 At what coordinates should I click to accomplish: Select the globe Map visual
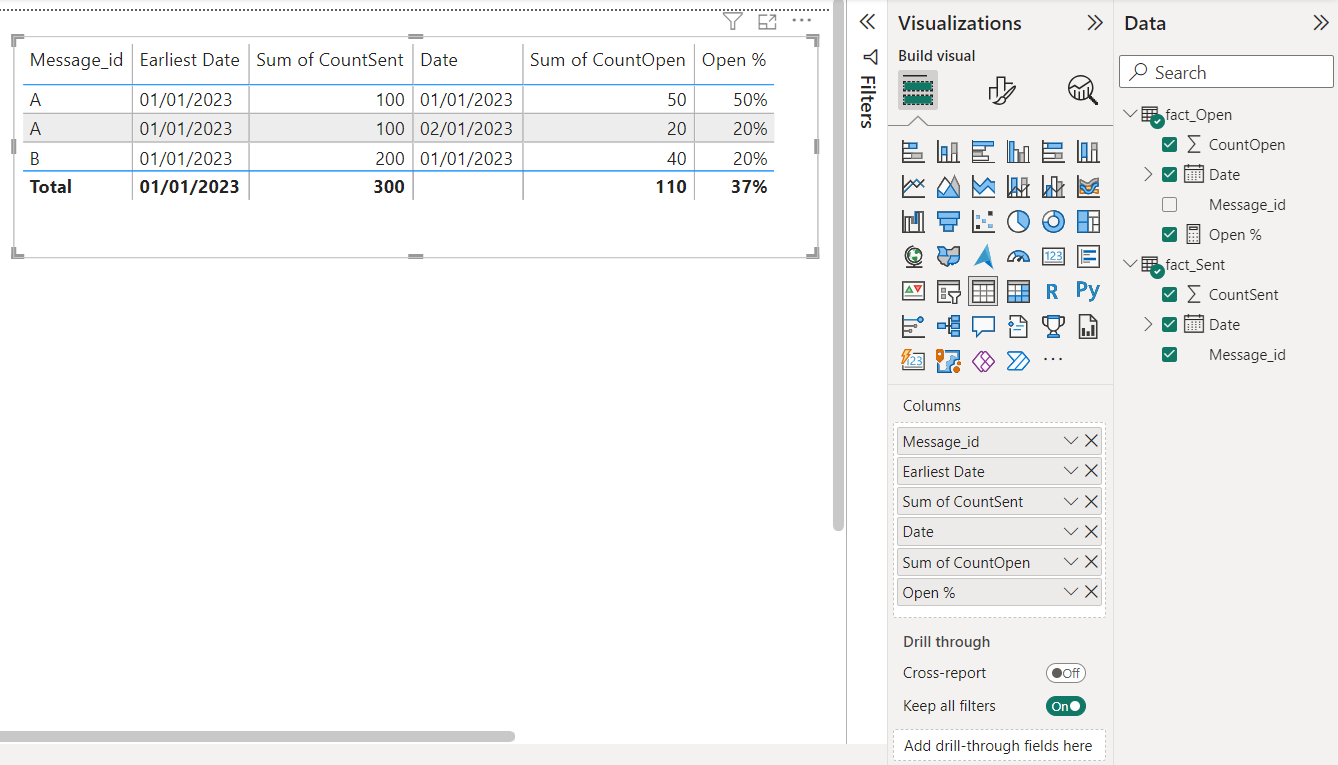(x=913, y=257)
